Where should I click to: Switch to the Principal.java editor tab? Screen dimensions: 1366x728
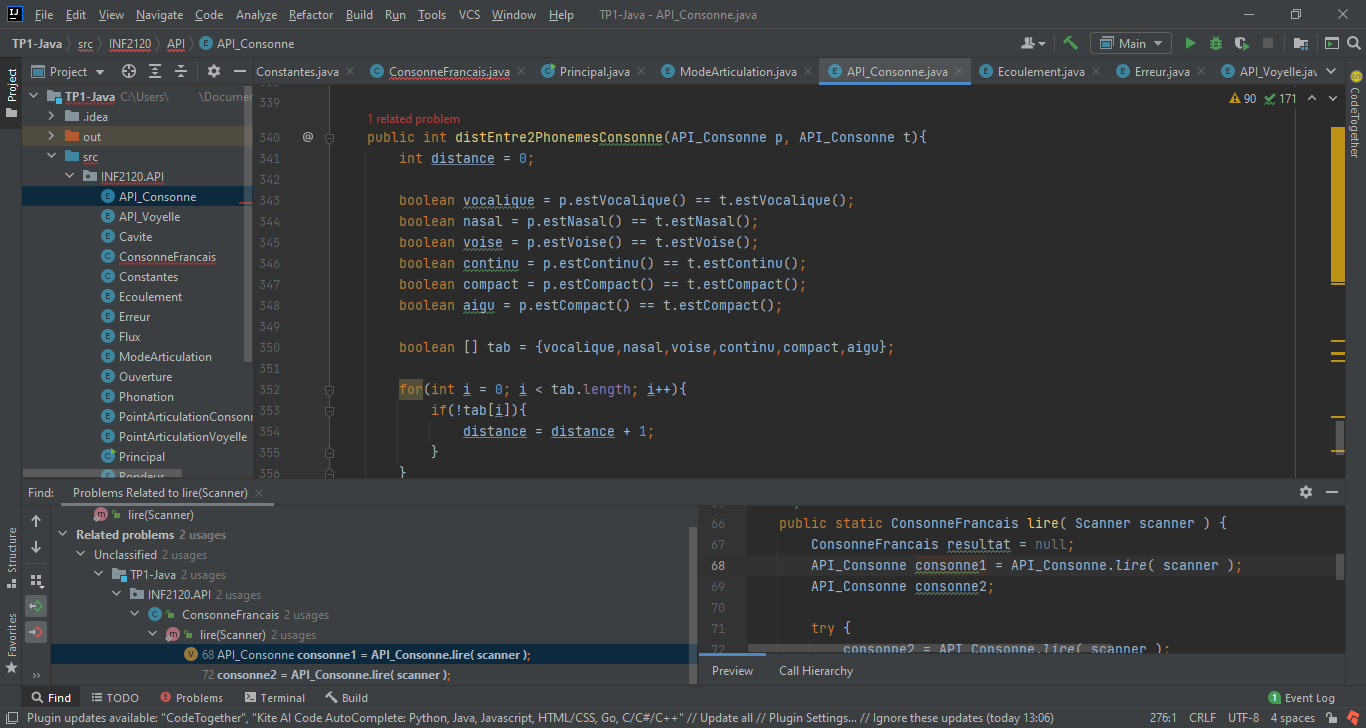(x=594, y=71)
